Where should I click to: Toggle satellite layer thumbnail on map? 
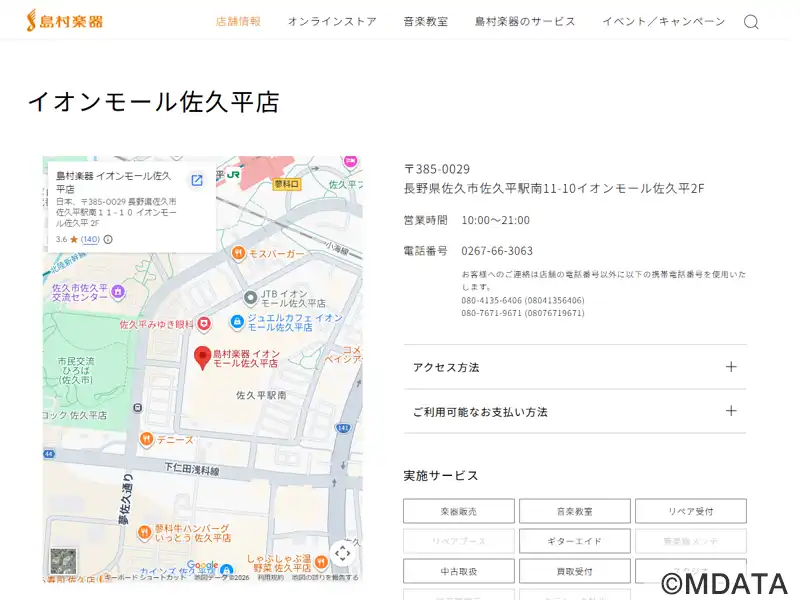coord(63,561)
